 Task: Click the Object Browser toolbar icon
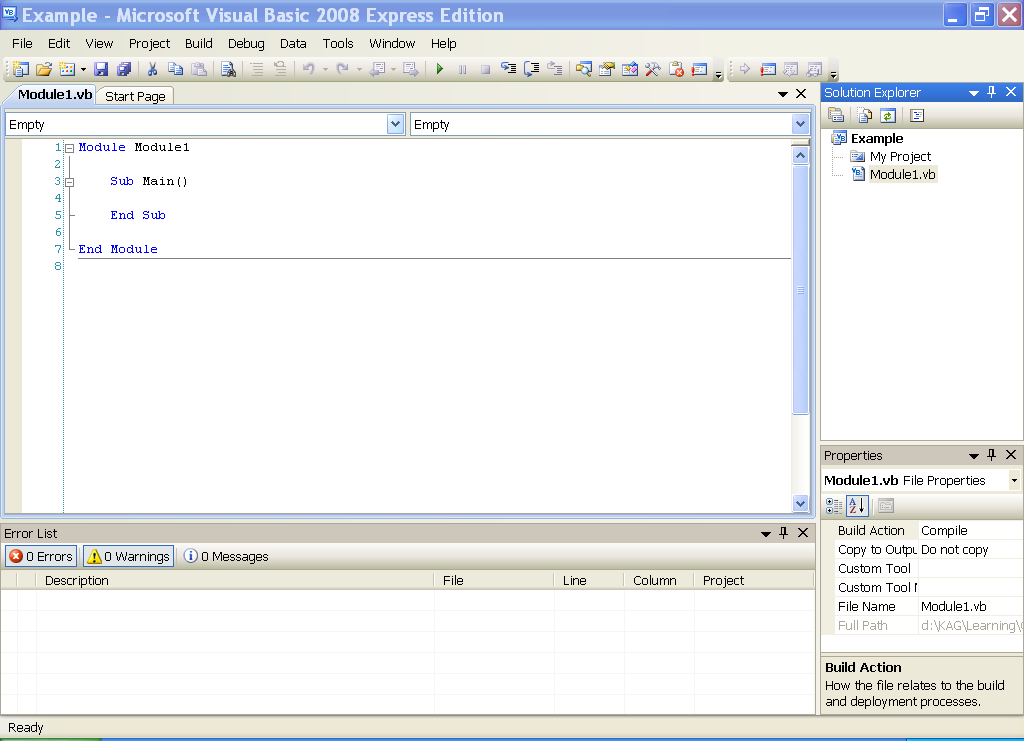pos(630,69)
